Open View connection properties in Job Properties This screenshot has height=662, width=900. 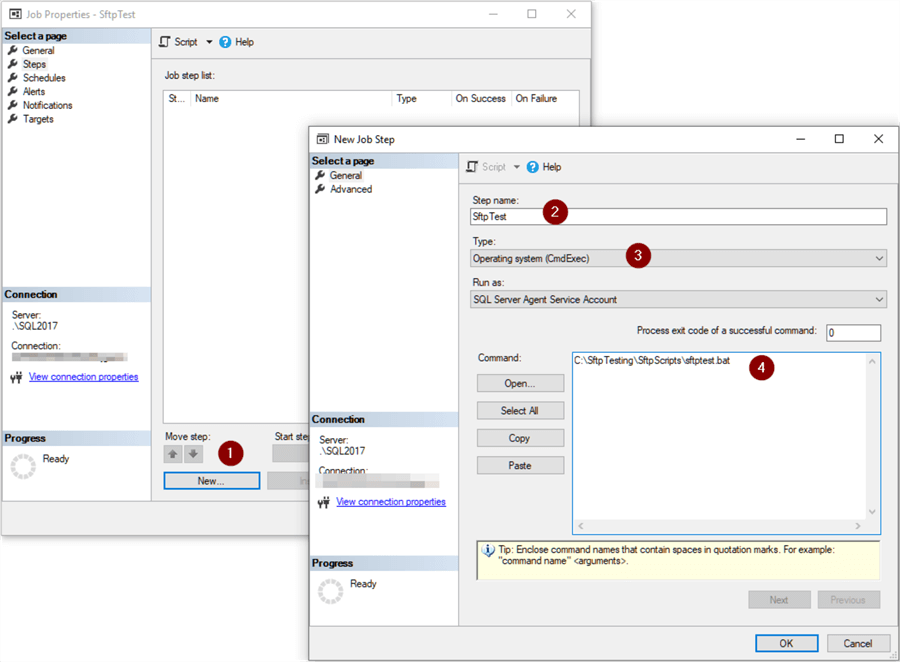coord(84,377)
